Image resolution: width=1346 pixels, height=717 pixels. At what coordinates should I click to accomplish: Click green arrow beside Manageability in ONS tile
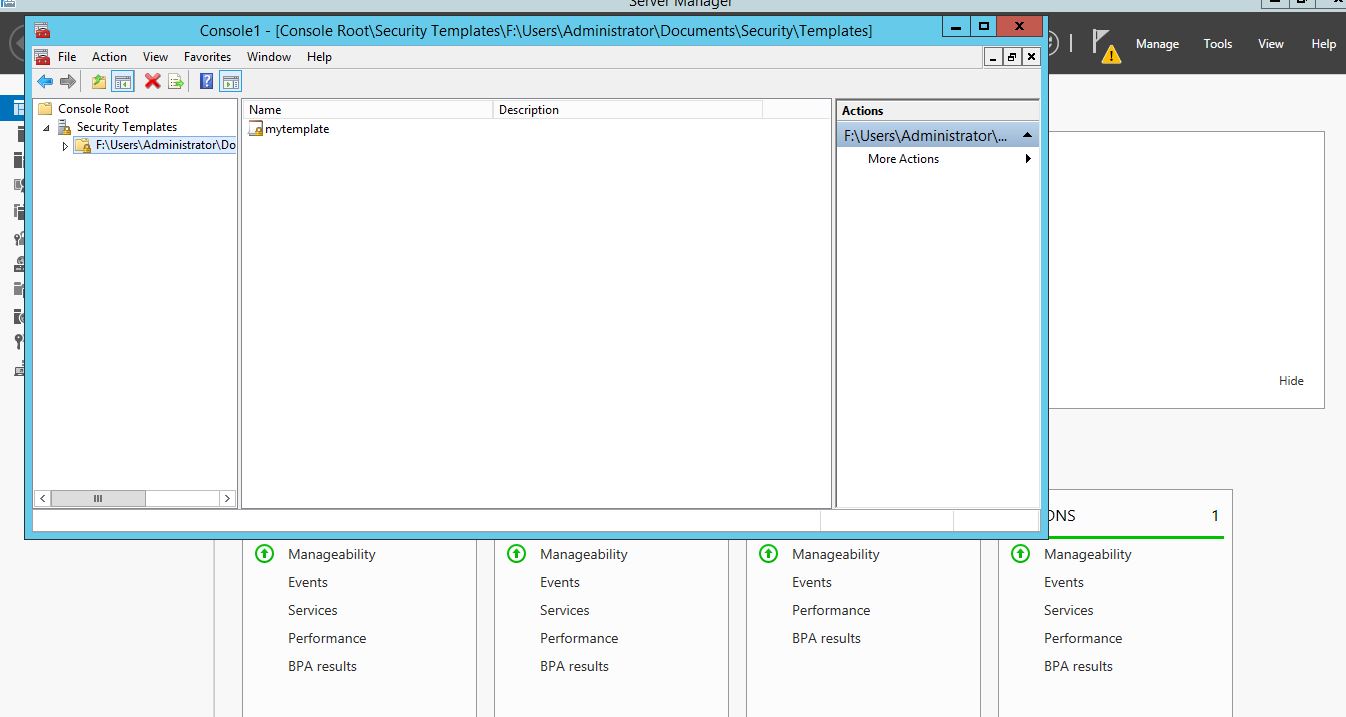(x=1020, y=553)
